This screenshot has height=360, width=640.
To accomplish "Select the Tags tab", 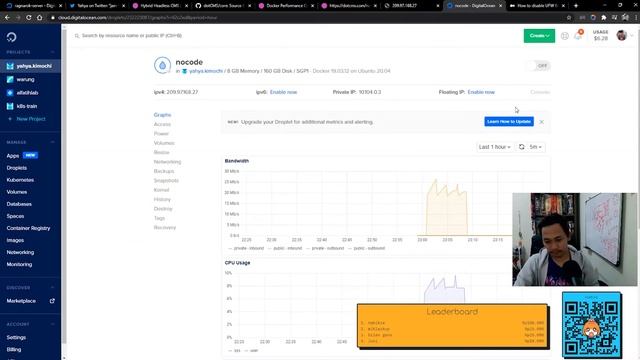I will click(159, 218).
